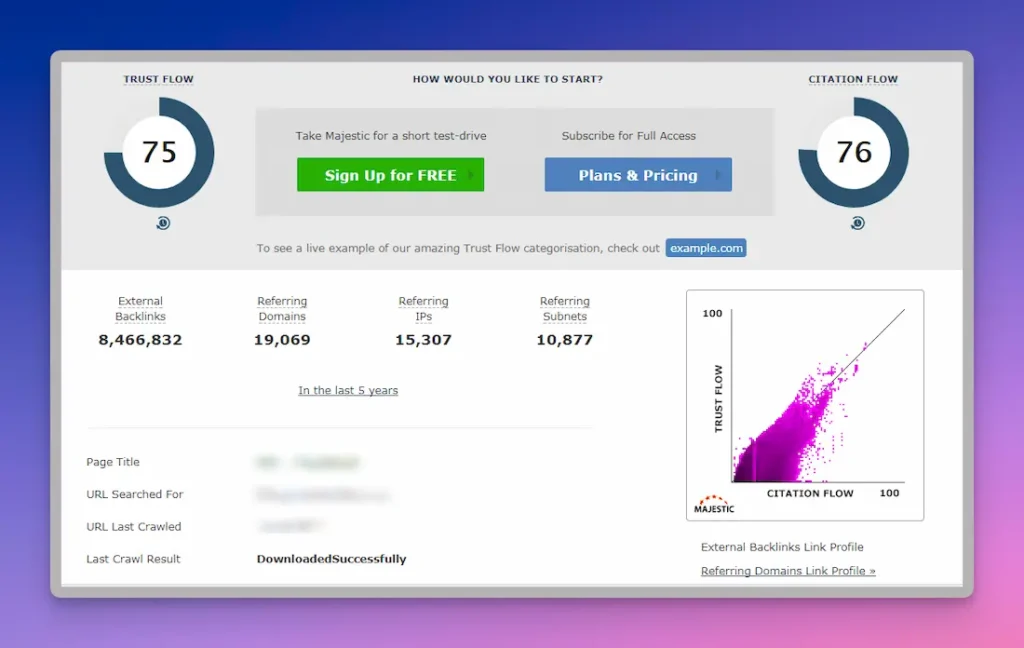Click the Citation Flow heading label
Screen dimensions: 1024x648
[853, 80]
